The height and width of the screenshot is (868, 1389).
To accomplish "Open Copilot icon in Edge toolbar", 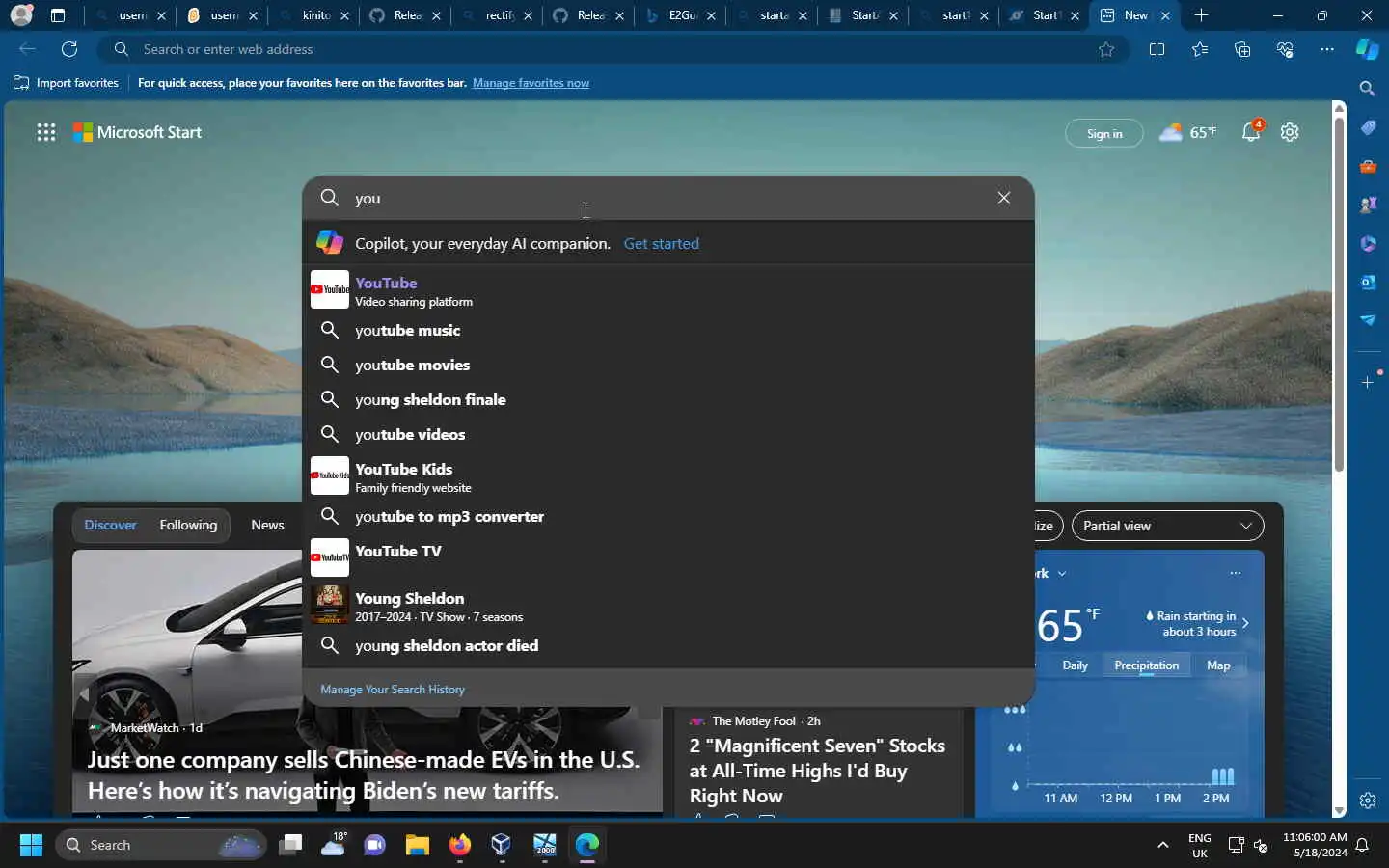I will [x=1367, y=48].
